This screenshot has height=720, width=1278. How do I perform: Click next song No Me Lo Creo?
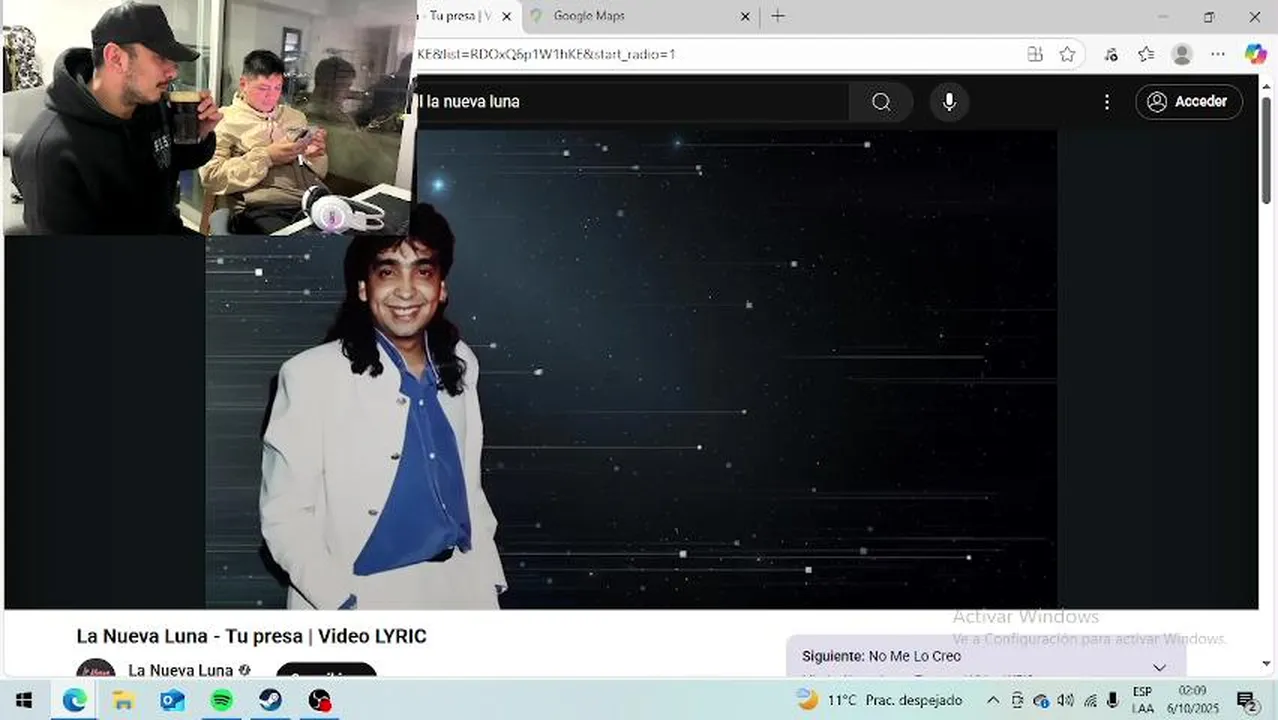(914, 656)
